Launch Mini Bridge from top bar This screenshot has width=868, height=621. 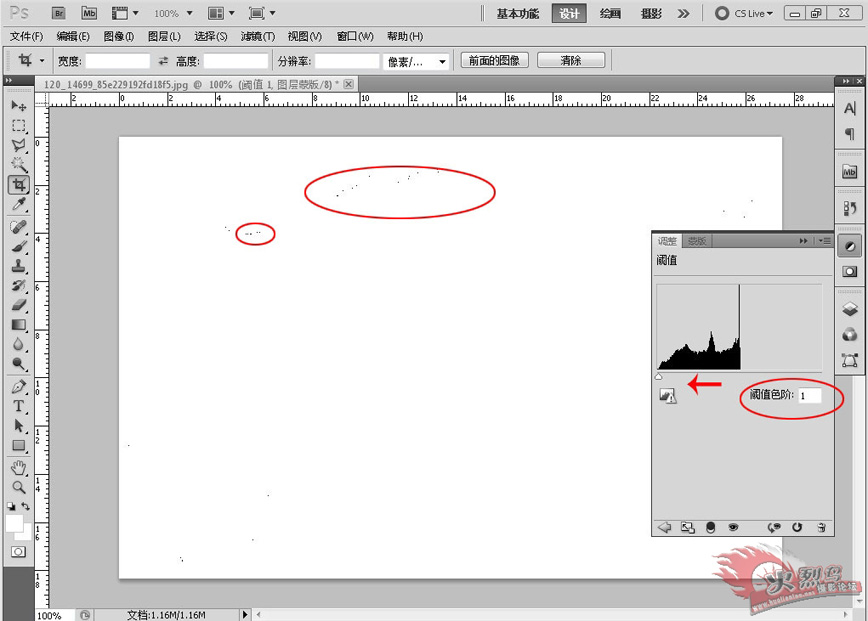(x=89, y=13)
